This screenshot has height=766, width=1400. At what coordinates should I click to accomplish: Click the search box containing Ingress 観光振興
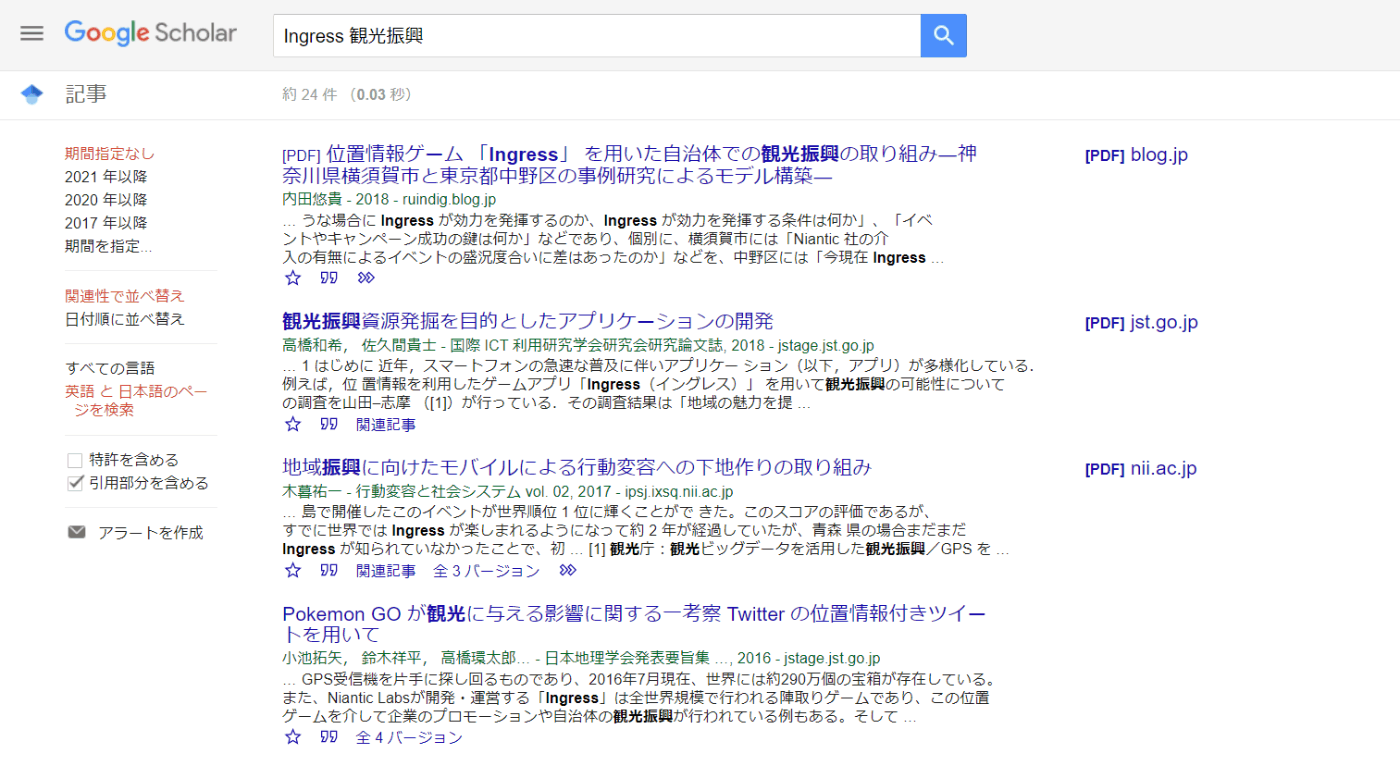597,36
